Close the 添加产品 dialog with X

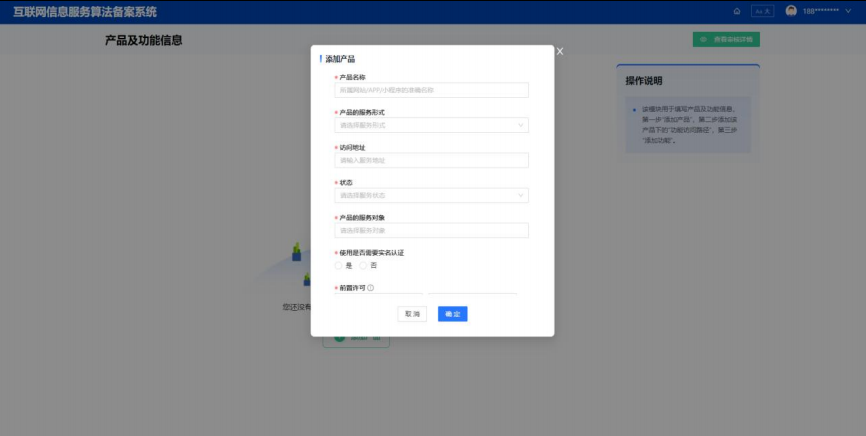coord(560,51)
